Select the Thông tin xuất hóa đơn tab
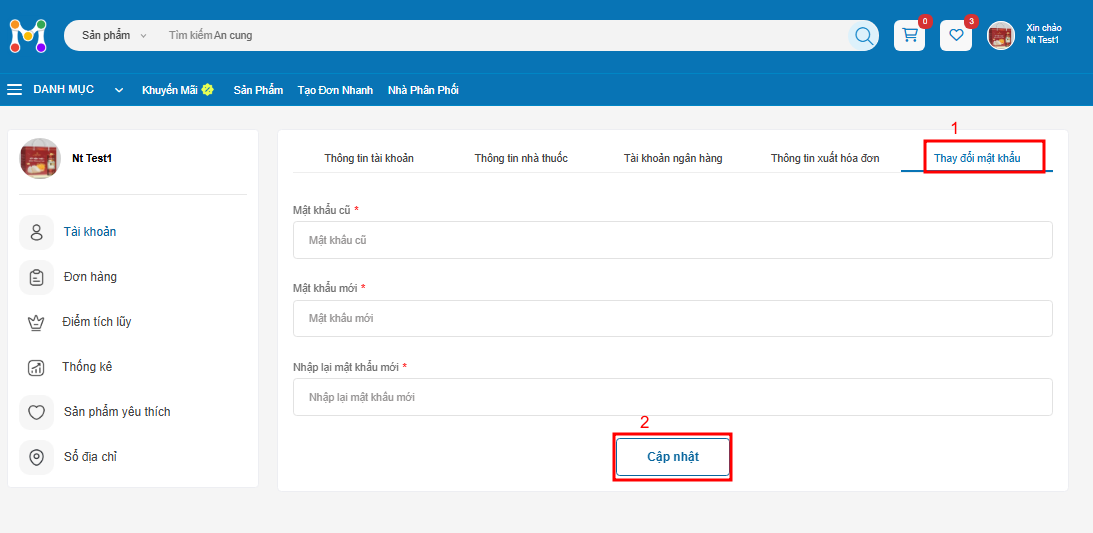The image size is (1093, 533). click(x=825, y=158)
